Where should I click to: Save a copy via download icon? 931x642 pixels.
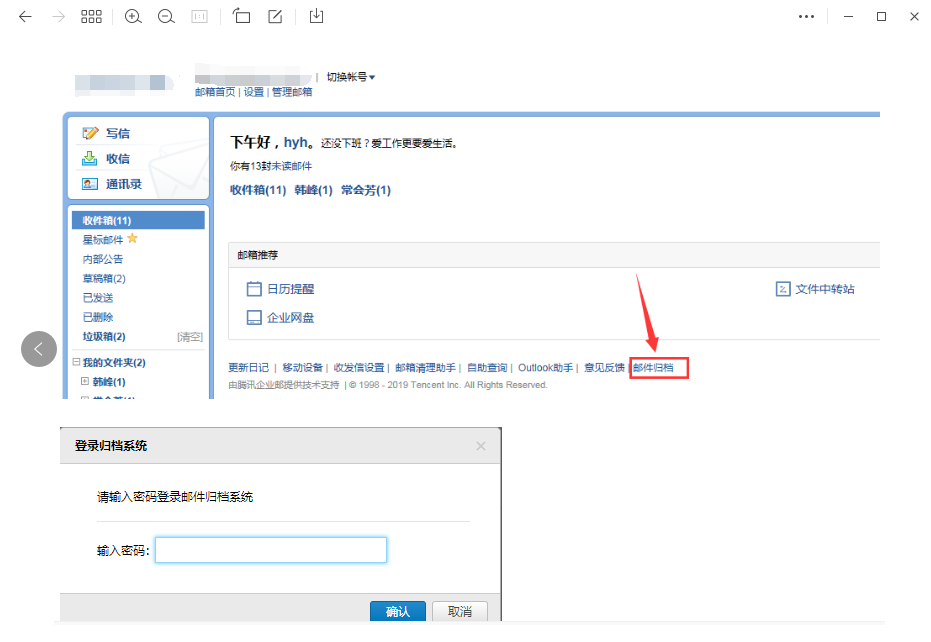[316, 16]
